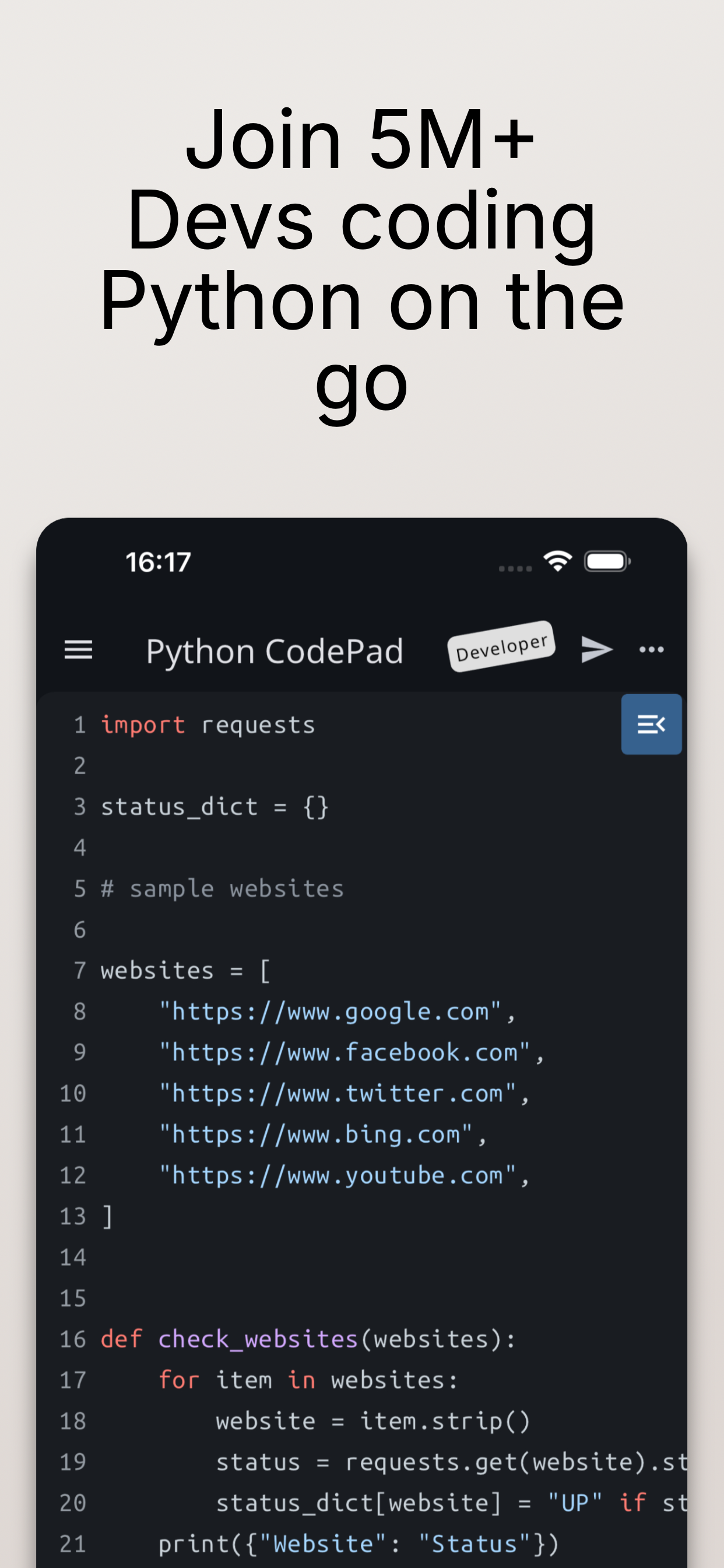
Task: Run the Python script with the send arrow
Action: [x=597, y=649]
